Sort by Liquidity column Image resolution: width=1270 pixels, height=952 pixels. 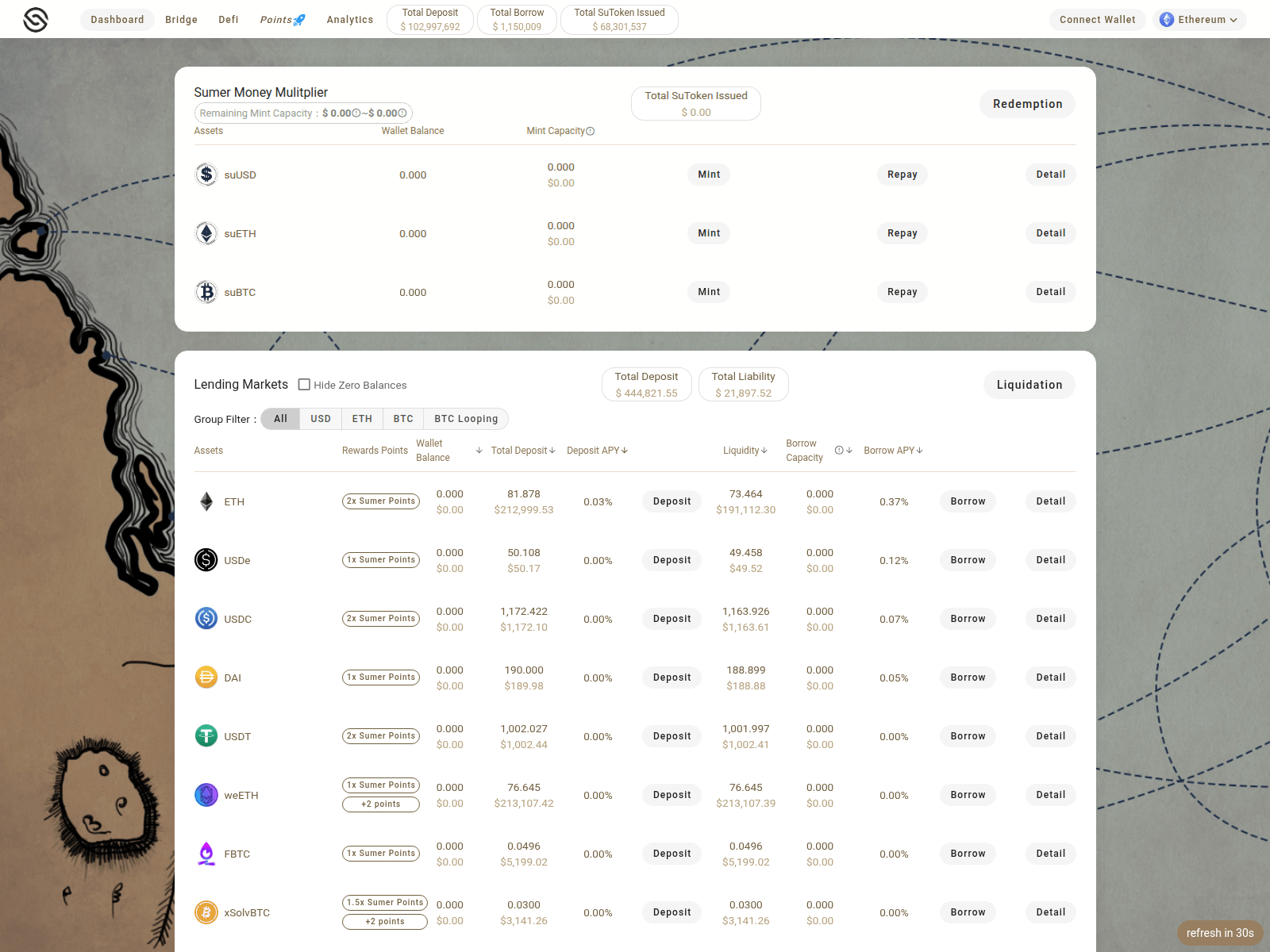[745, 451]
